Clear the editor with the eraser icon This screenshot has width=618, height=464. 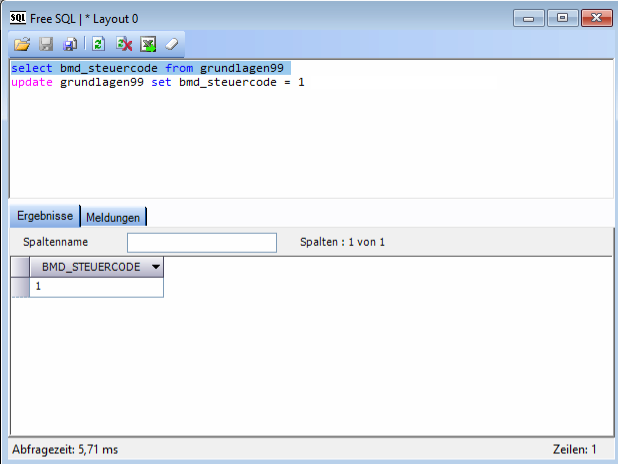172,44
